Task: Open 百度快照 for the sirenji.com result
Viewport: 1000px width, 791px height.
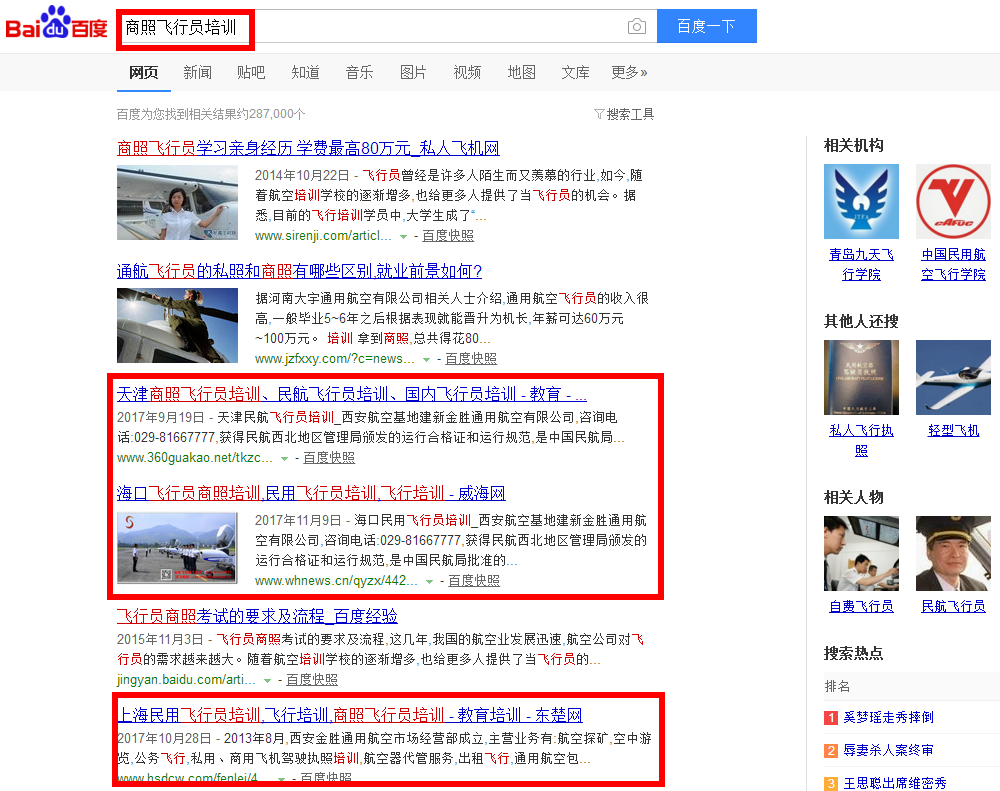Action: (448, 235)
